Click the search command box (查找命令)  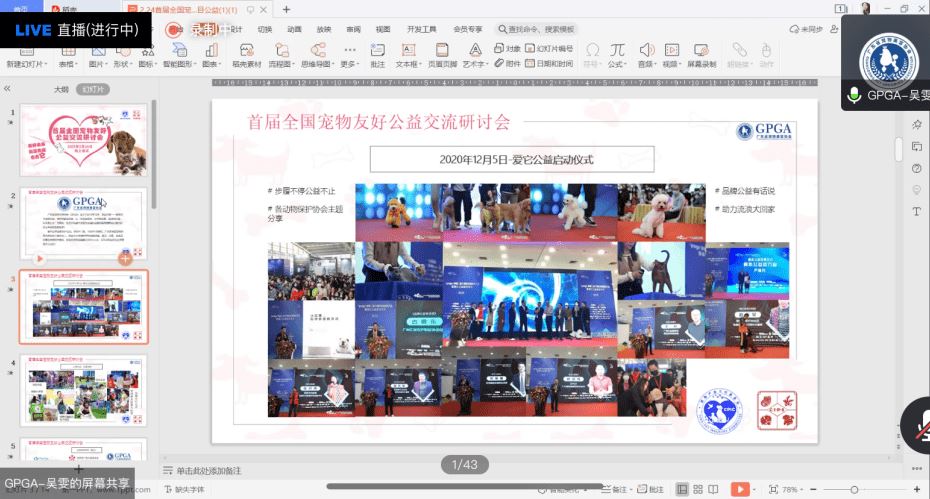coord(537,29)
